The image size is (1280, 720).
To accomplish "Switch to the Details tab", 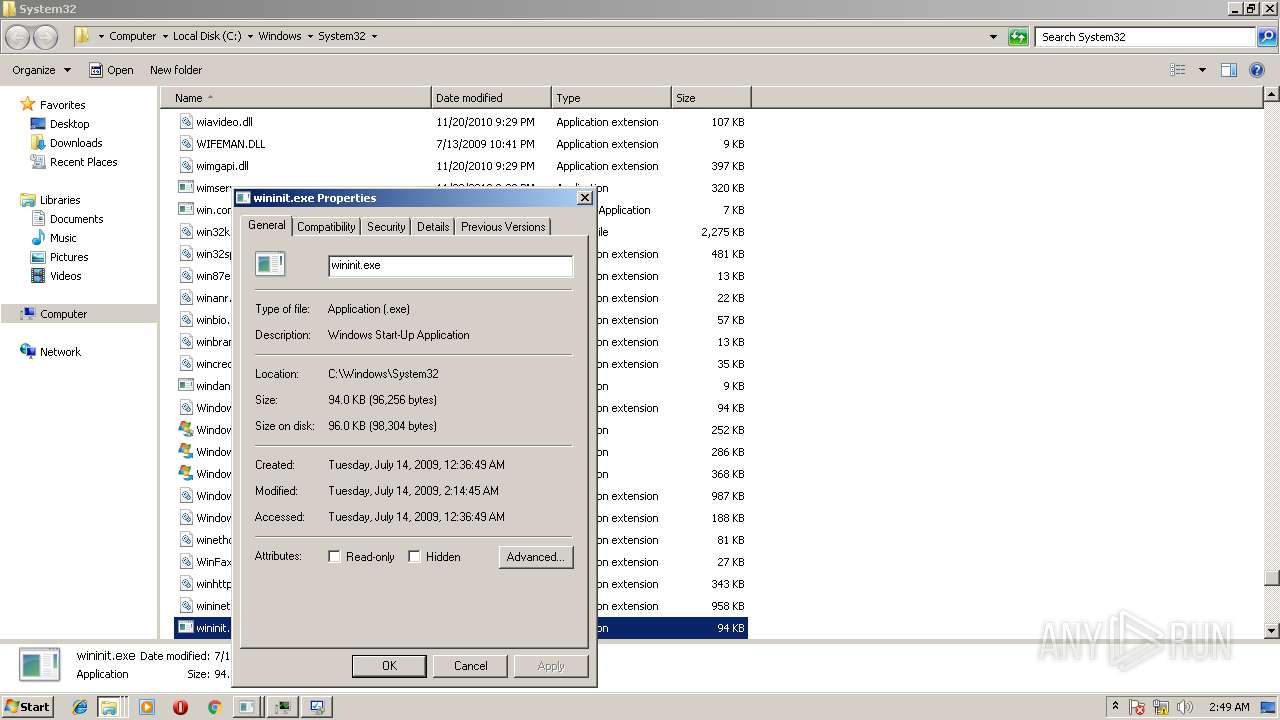I will pos(433,227).
